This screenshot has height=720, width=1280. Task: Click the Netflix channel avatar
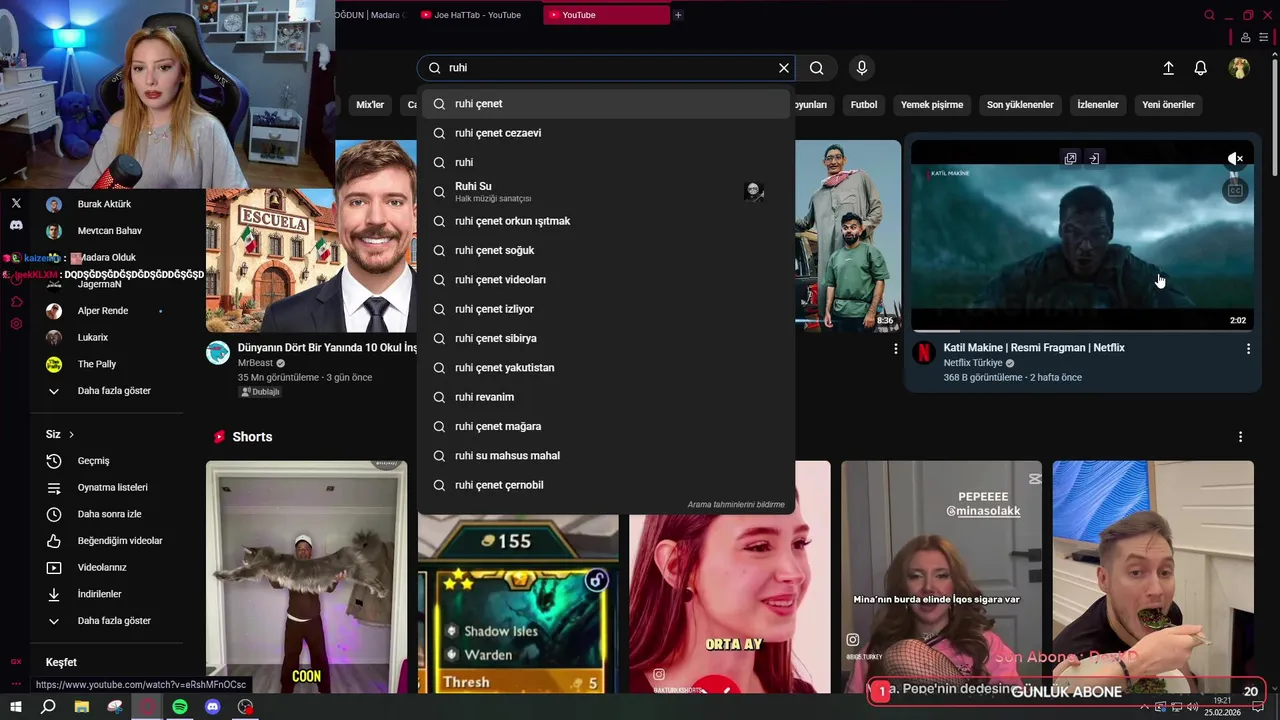[925, 353]
